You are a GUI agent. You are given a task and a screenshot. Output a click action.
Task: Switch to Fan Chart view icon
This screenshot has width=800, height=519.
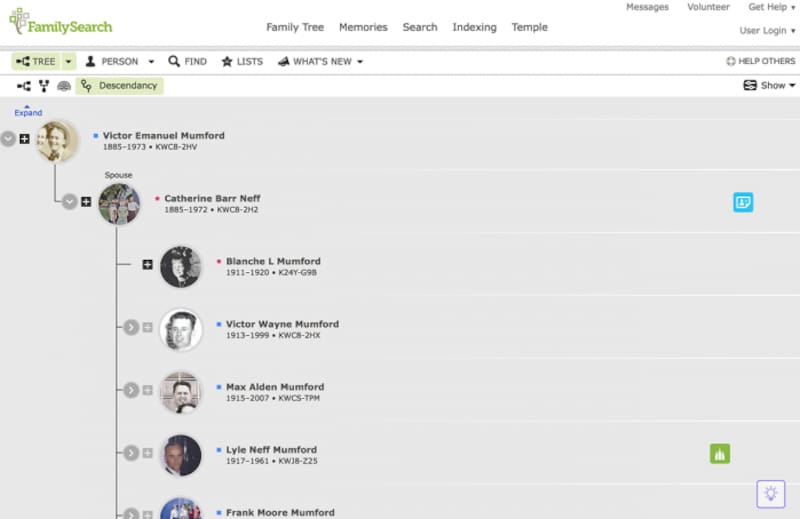coord(62,86)
